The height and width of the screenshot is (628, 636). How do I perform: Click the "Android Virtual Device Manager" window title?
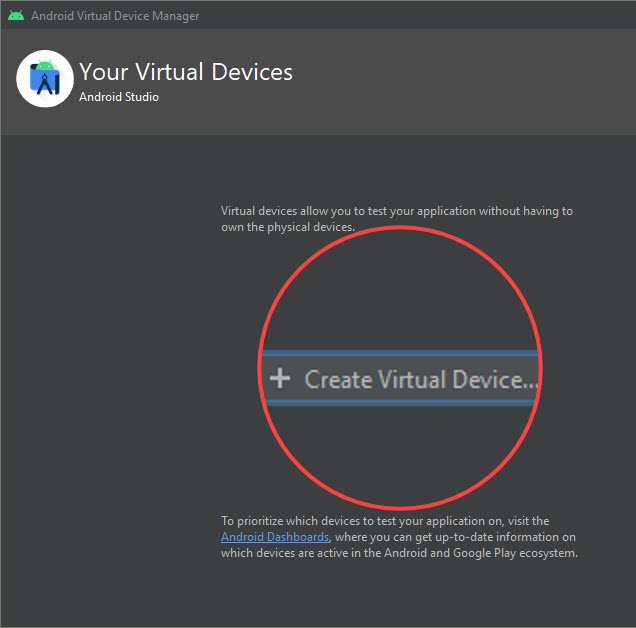pyautogui.click(x=115, y=16)
